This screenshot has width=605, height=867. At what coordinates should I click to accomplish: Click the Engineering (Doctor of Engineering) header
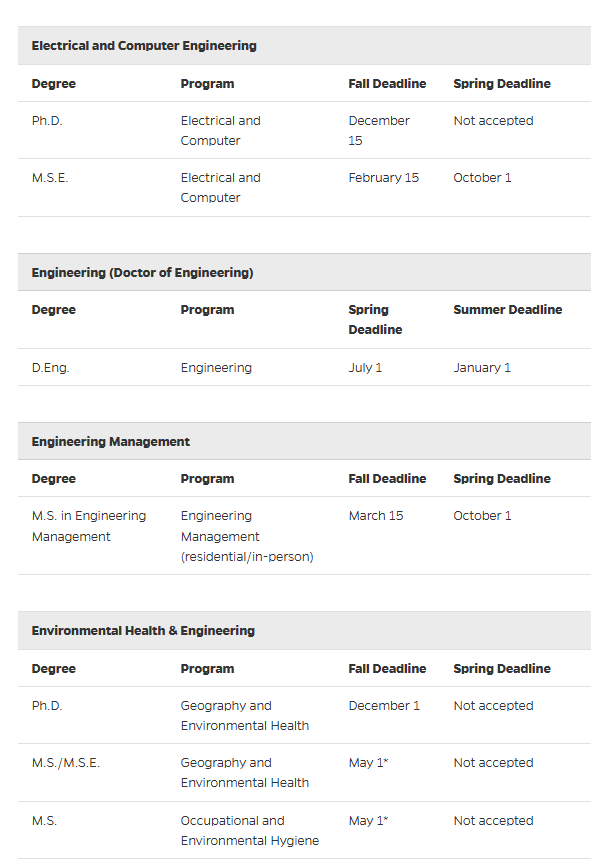(142, 272)
